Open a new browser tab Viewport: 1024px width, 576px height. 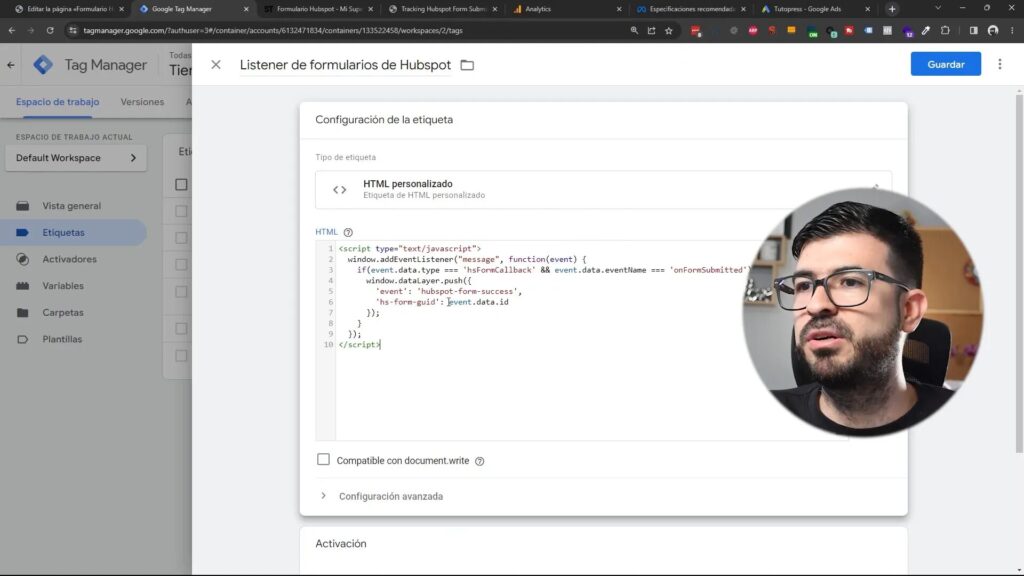892,9
